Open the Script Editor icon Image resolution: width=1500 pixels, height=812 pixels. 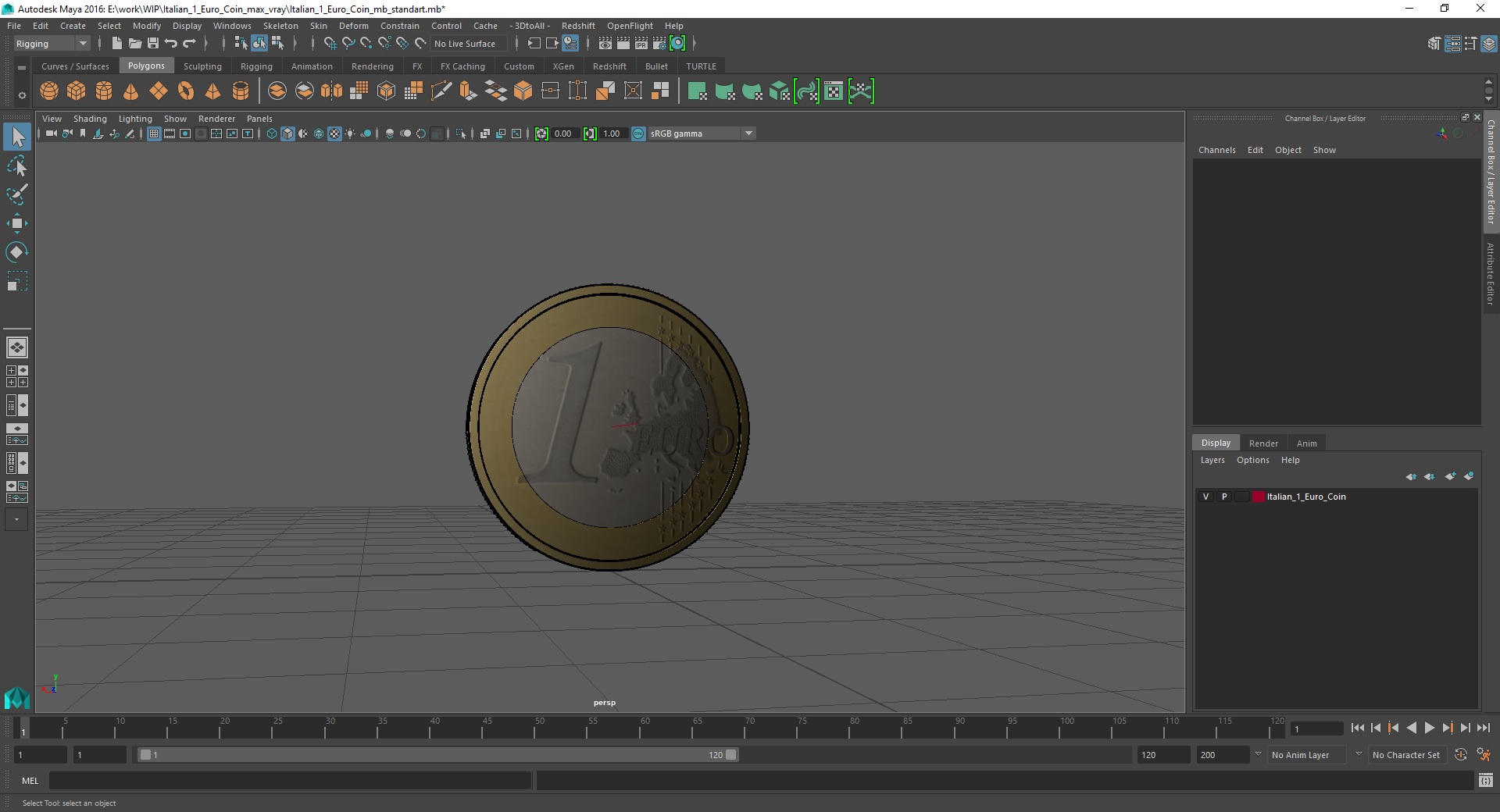tap(1486, 780)
